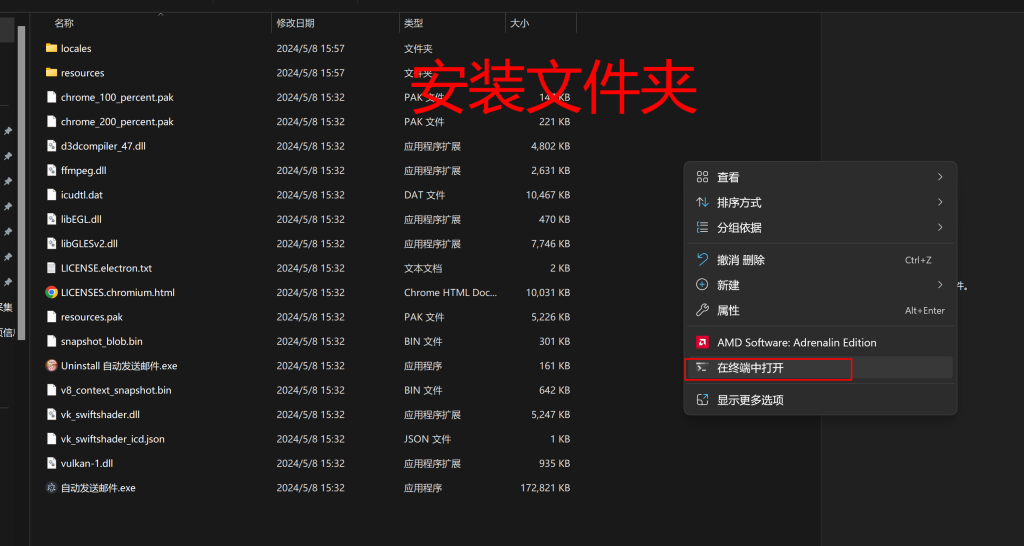The image size is (1024, 546).
Task: Select 在终端中打开 in the context menu
Action: point(750,368)
